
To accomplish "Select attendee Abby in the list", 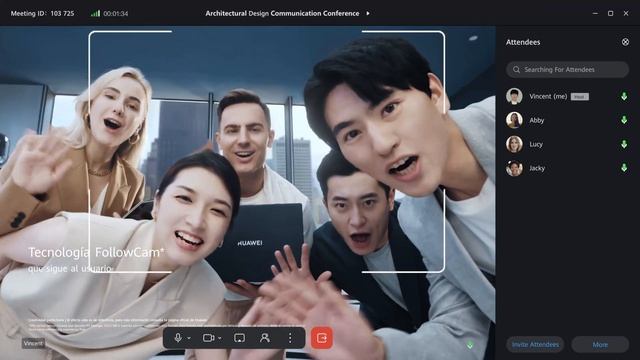I will coord(567,120).
